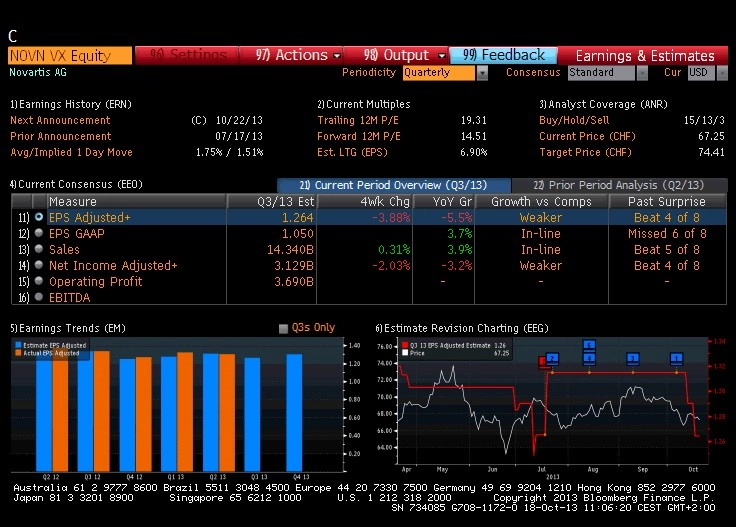Click event marker 3 on the estimate revision chart
This screenshot has width=736, height=527.
click(633, 359)
